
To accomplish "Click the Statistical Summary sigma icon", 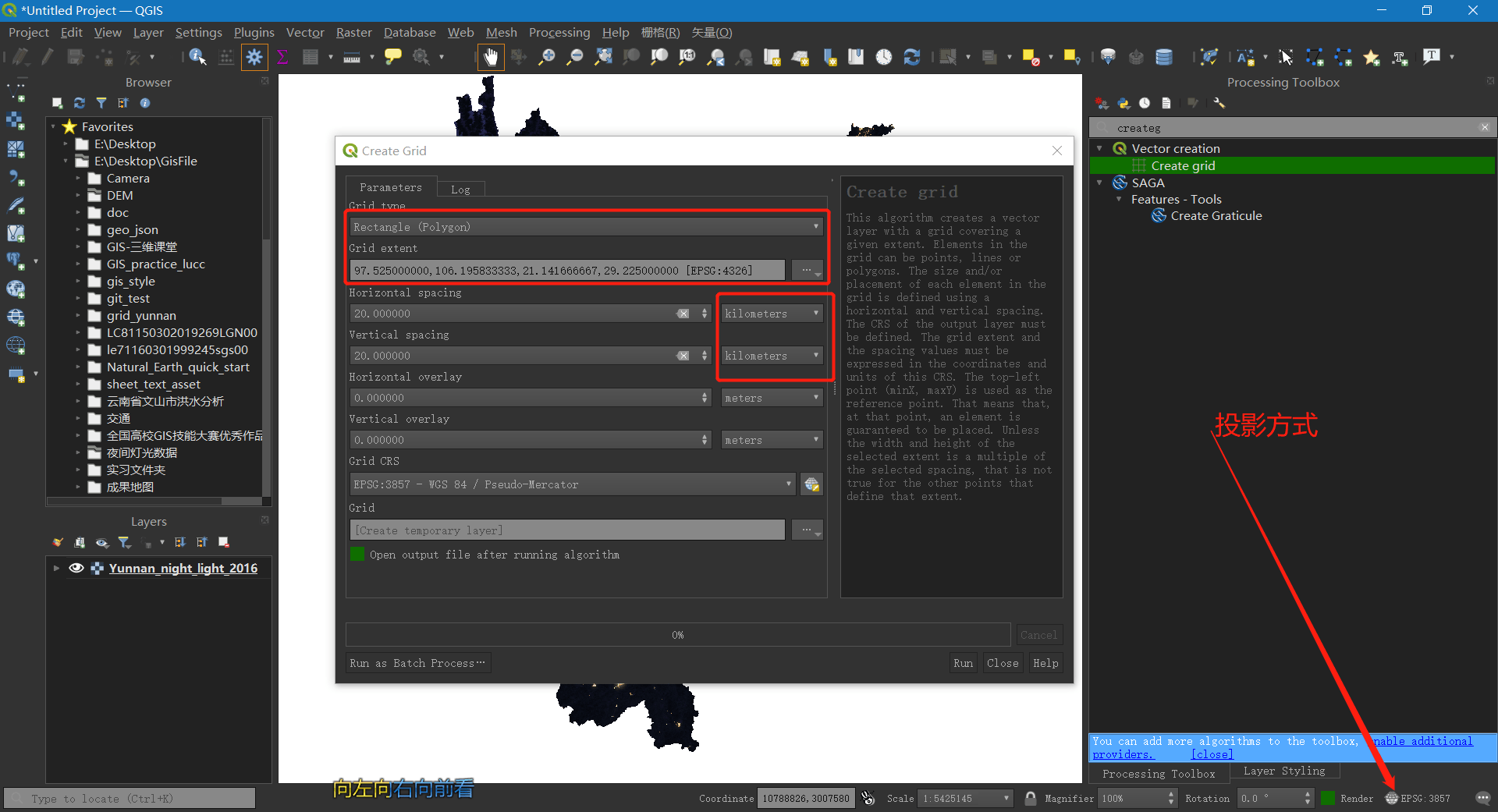I will point(282,57).
